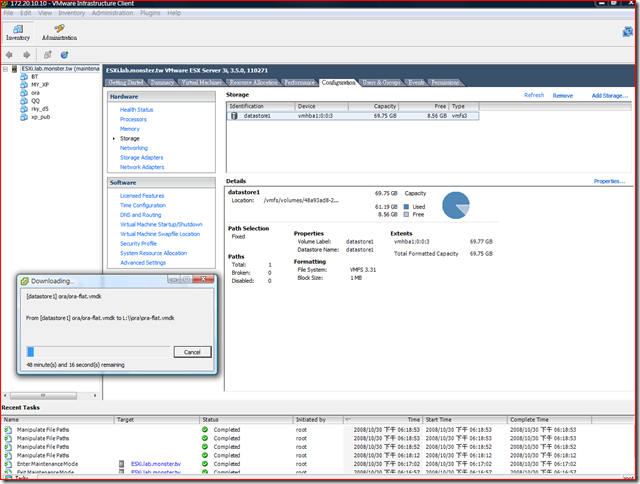Viewport: 640px width, 484px height.
Task: Open the Inventory menu
Action: coord(71,13)
